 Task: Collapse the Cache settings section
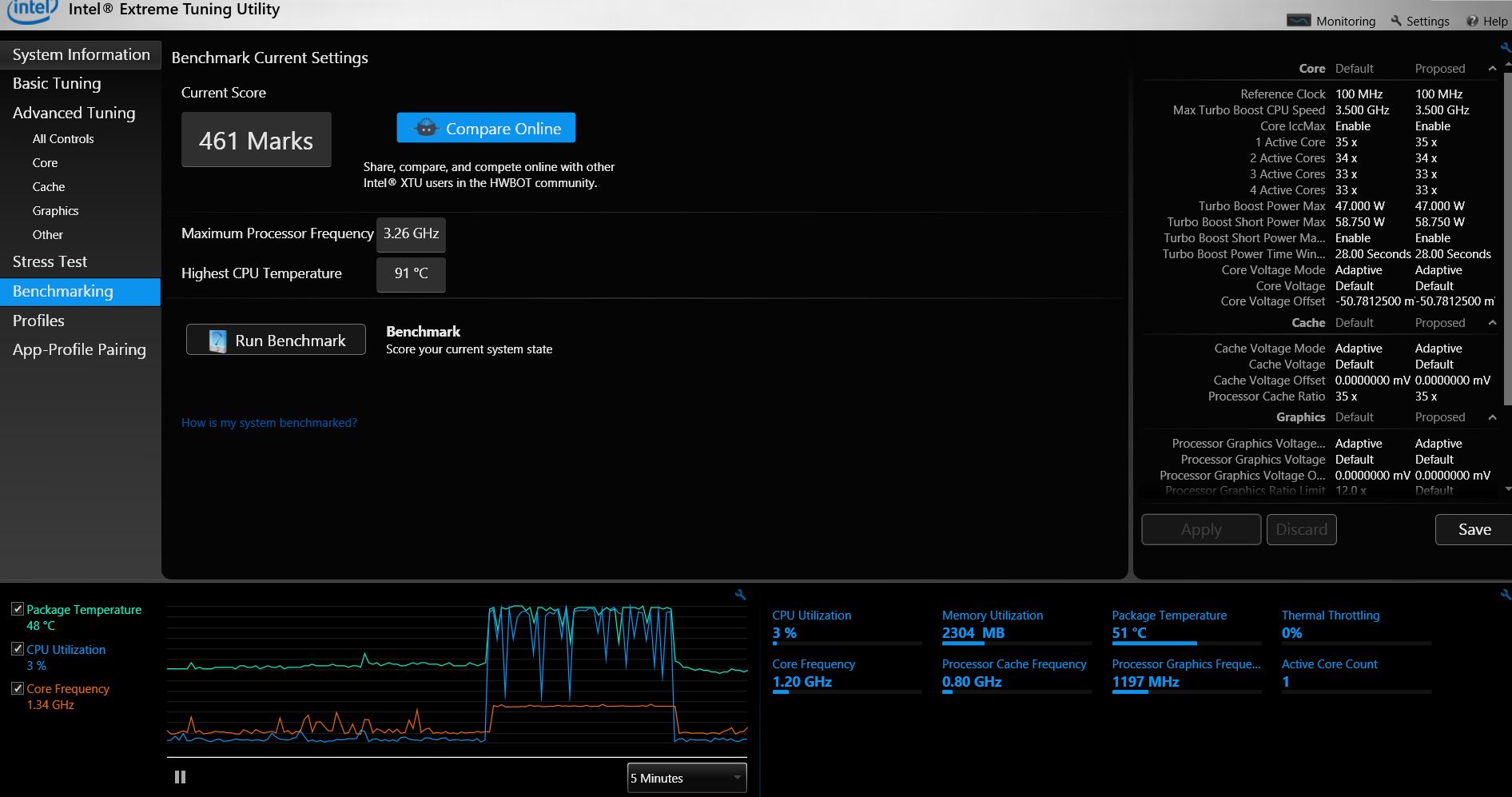coord(1492,323)
